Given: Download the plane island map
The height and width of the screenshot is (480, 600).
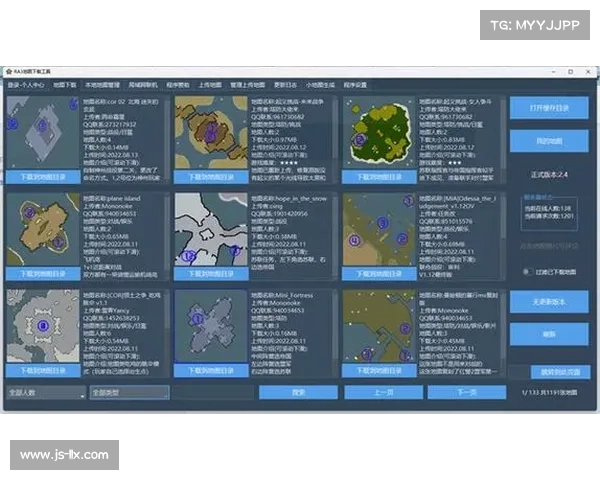Looking at the screenshot, I should coord(43,274).
